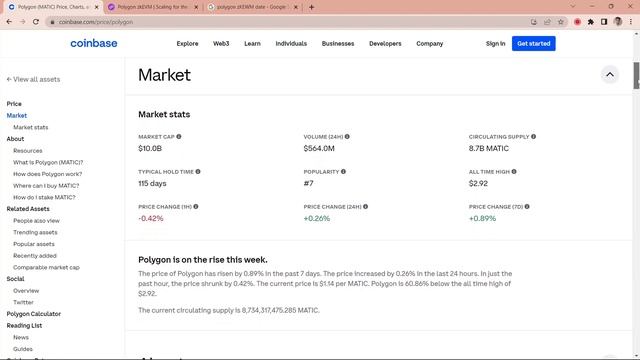Close the Polygon (MATIC) Price tab

(96, 7)
